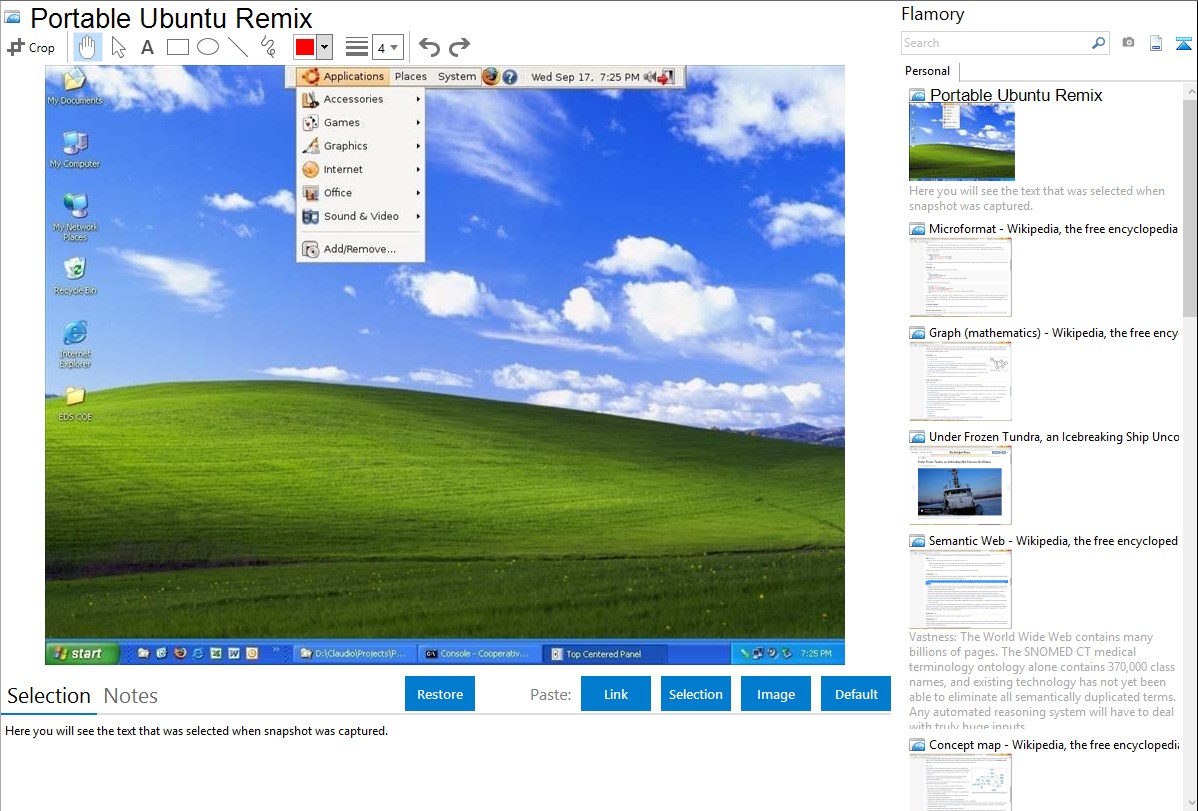Select the rectangle drawing tool
The width and height of the screenshot is (1198, 811).
click(x=177, y=47)
